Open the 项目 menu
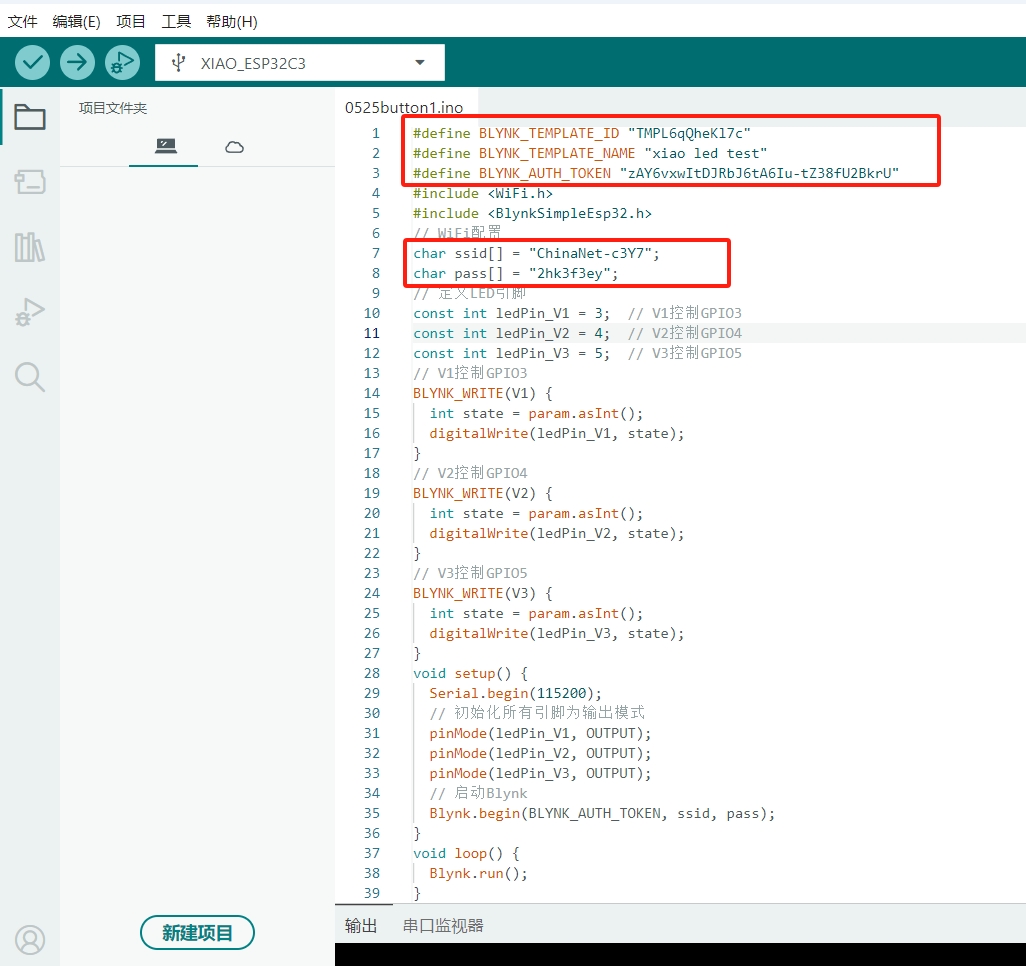 131,22
